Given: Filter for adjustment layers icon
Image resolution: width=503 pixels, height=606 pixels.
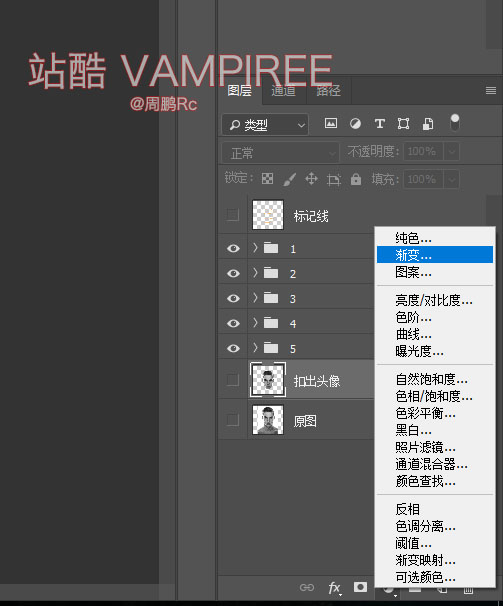Looking at the screenshot, I should [x=355, y=124].
